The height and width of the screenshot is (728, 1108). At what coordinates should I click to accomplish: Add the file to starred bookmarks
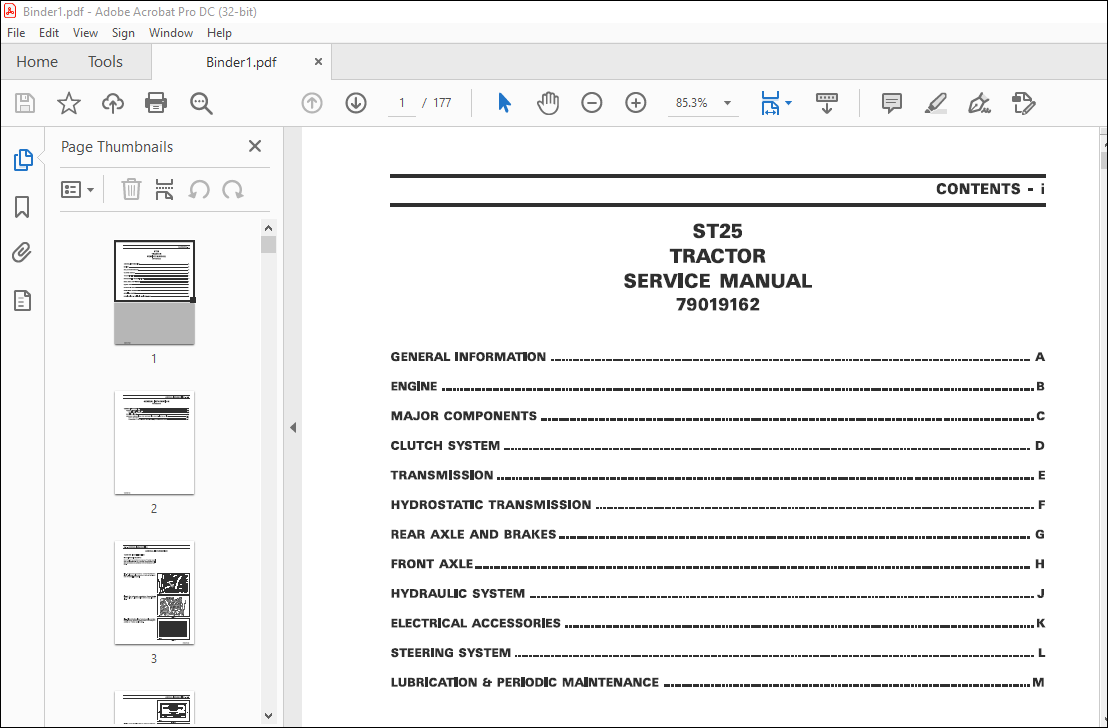(69, 103)
